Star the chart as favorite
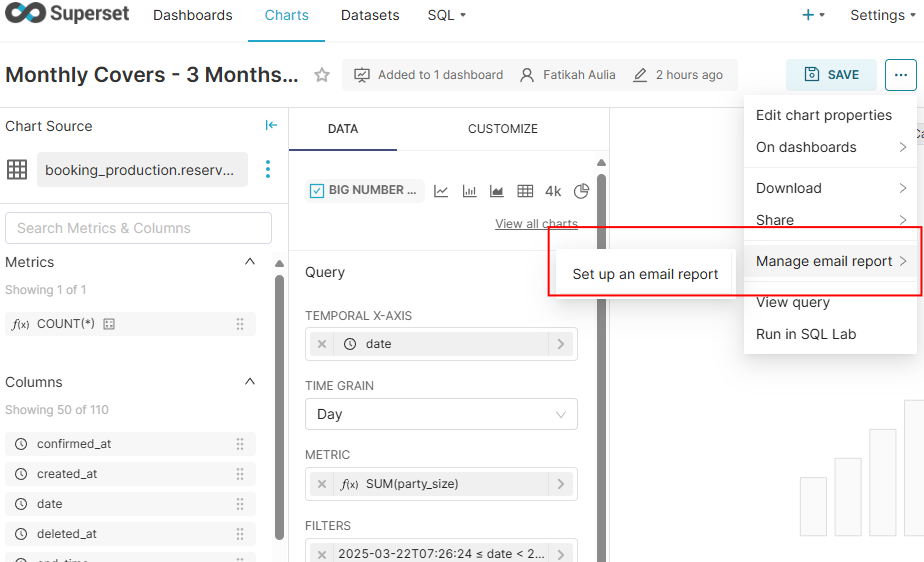Screen dimensions: 924x562 (322, 75)
